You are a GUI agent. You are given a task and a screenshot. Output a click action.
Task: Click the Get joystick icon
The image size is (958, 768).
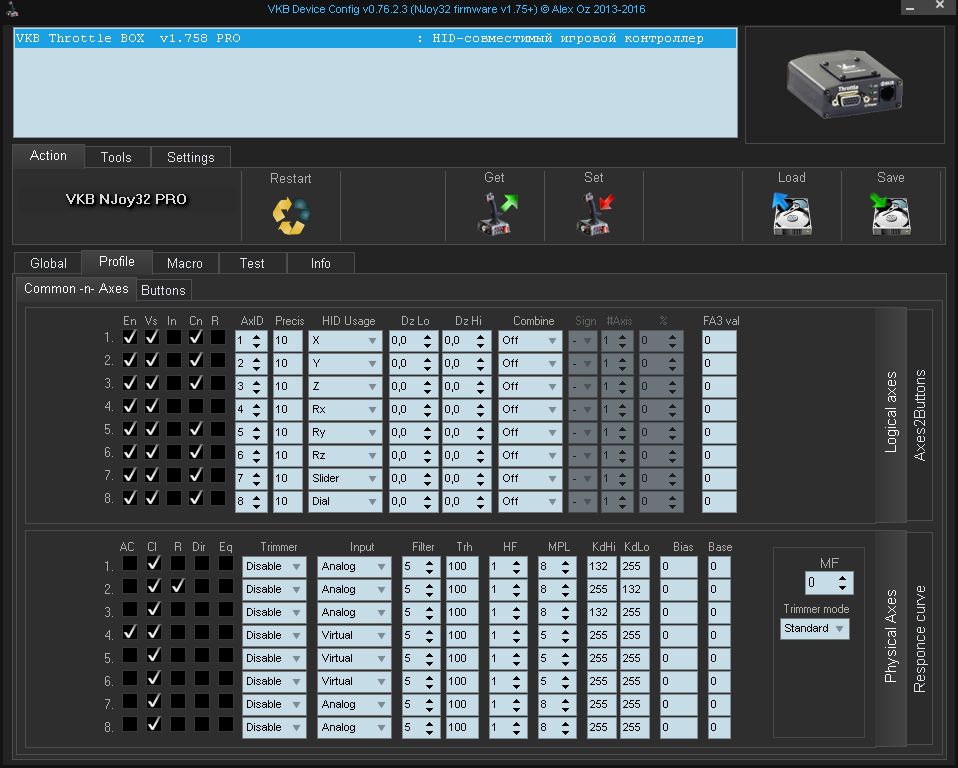tap(495, 214)
